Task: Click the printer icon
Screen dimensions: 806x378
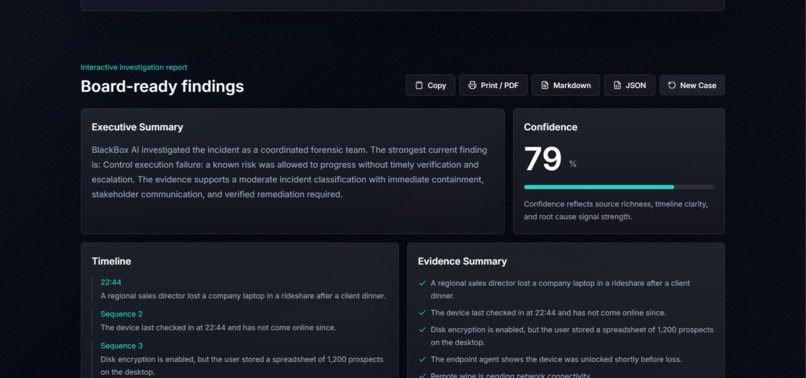Action: [x=472, y=85]
